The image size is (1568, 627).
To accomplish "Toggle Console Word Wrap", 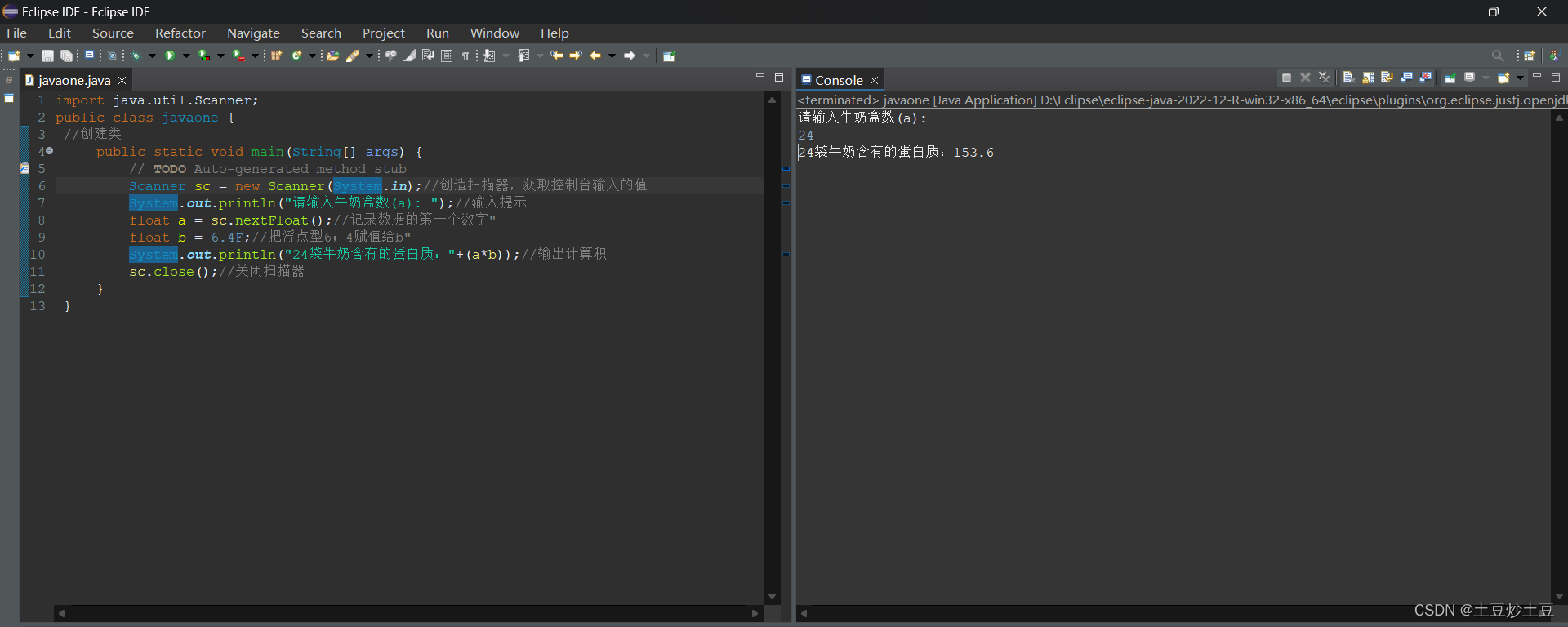I will tap(1388, 78).
